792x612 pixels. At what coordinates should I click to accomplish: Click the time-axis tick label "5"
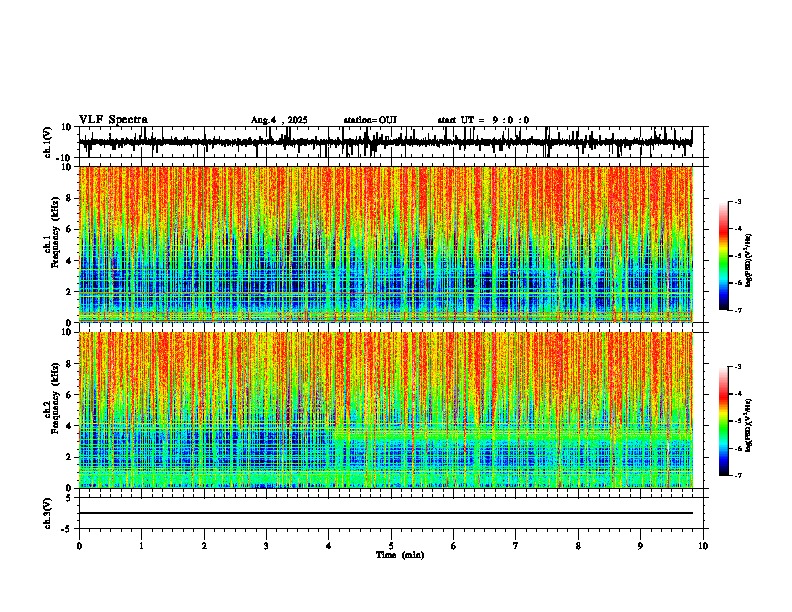coord(391,546)
